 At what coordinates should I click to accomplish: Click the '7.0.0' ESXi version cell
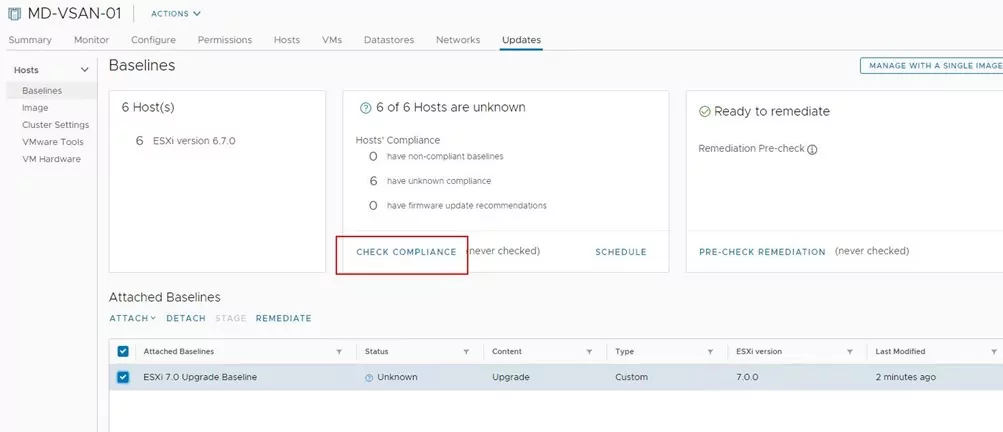(x=747, y=378)
